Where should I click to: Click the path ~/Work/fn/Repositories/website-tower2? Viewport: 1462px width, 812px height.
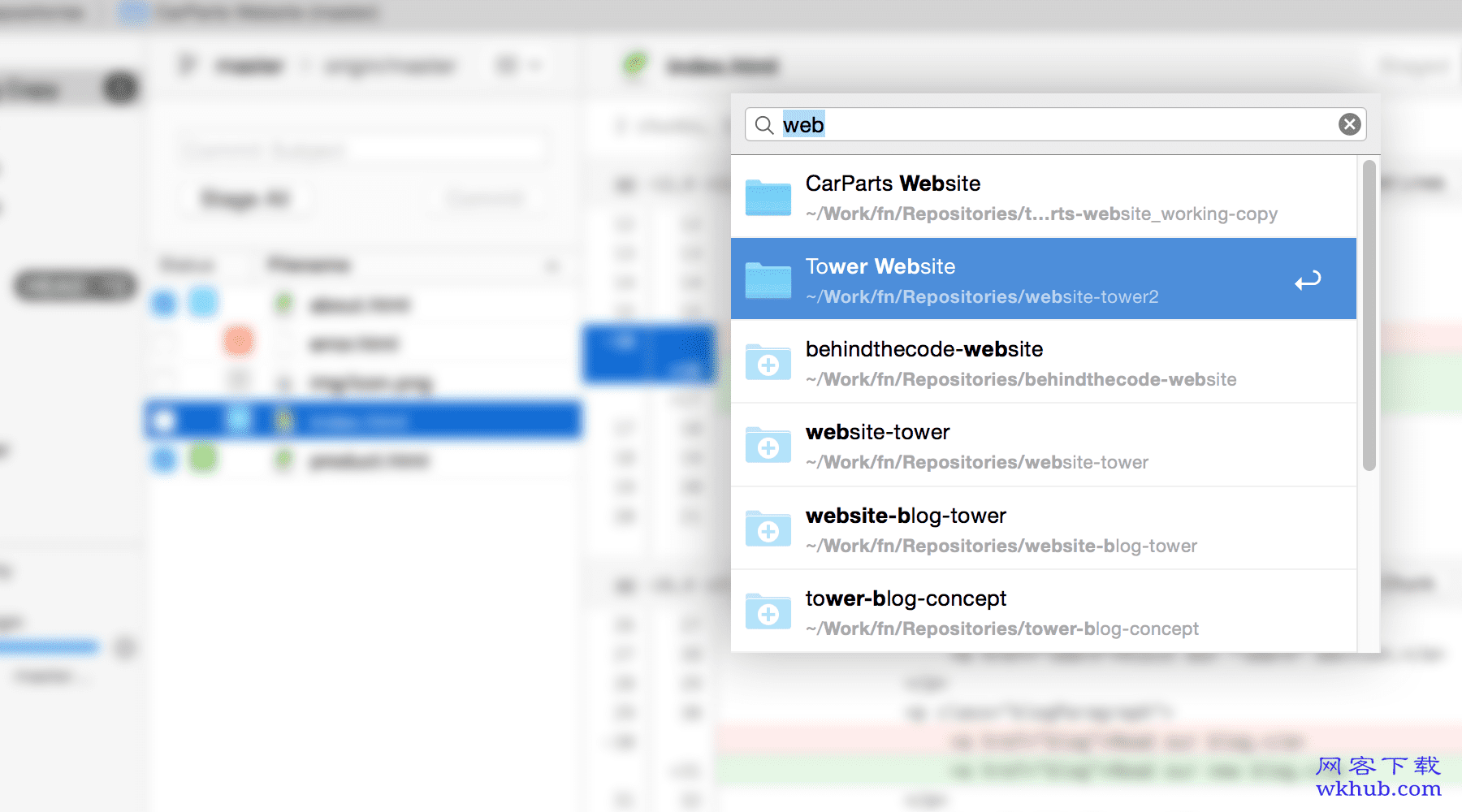[982, 297]
